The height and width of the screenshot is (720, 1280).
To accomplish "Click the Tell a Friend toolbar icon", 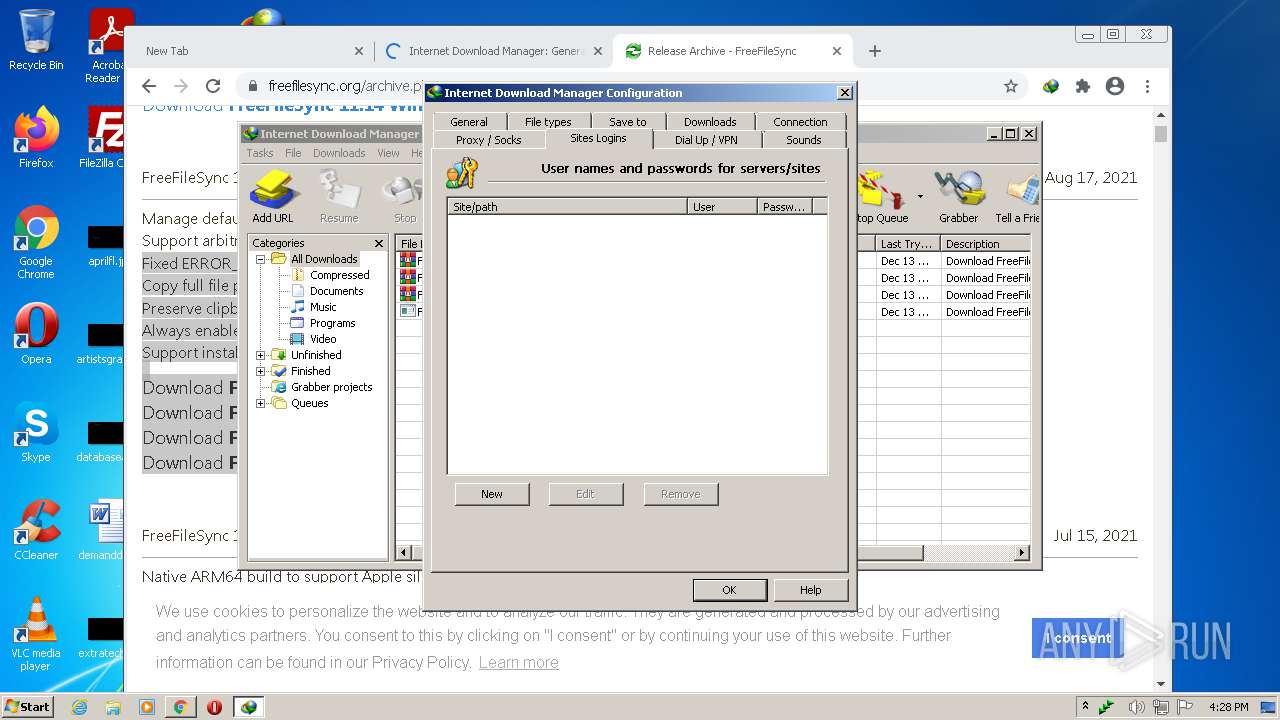I will click(1017, 197).
